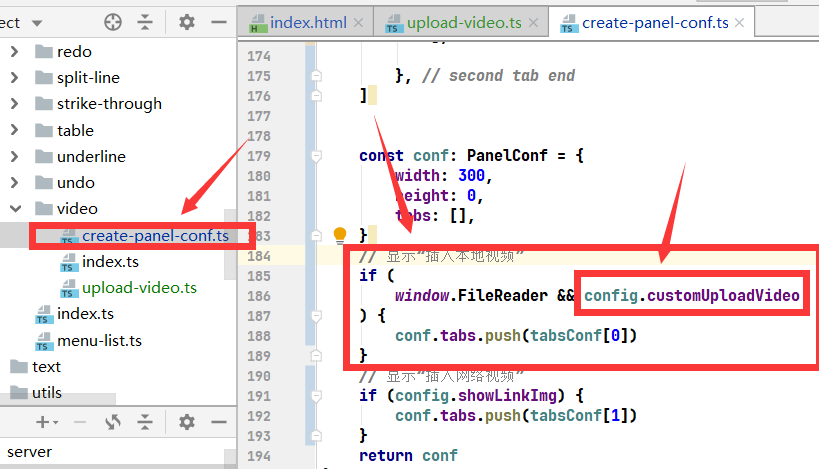
Task: Select the undo folder
Action: pos(65,182)
